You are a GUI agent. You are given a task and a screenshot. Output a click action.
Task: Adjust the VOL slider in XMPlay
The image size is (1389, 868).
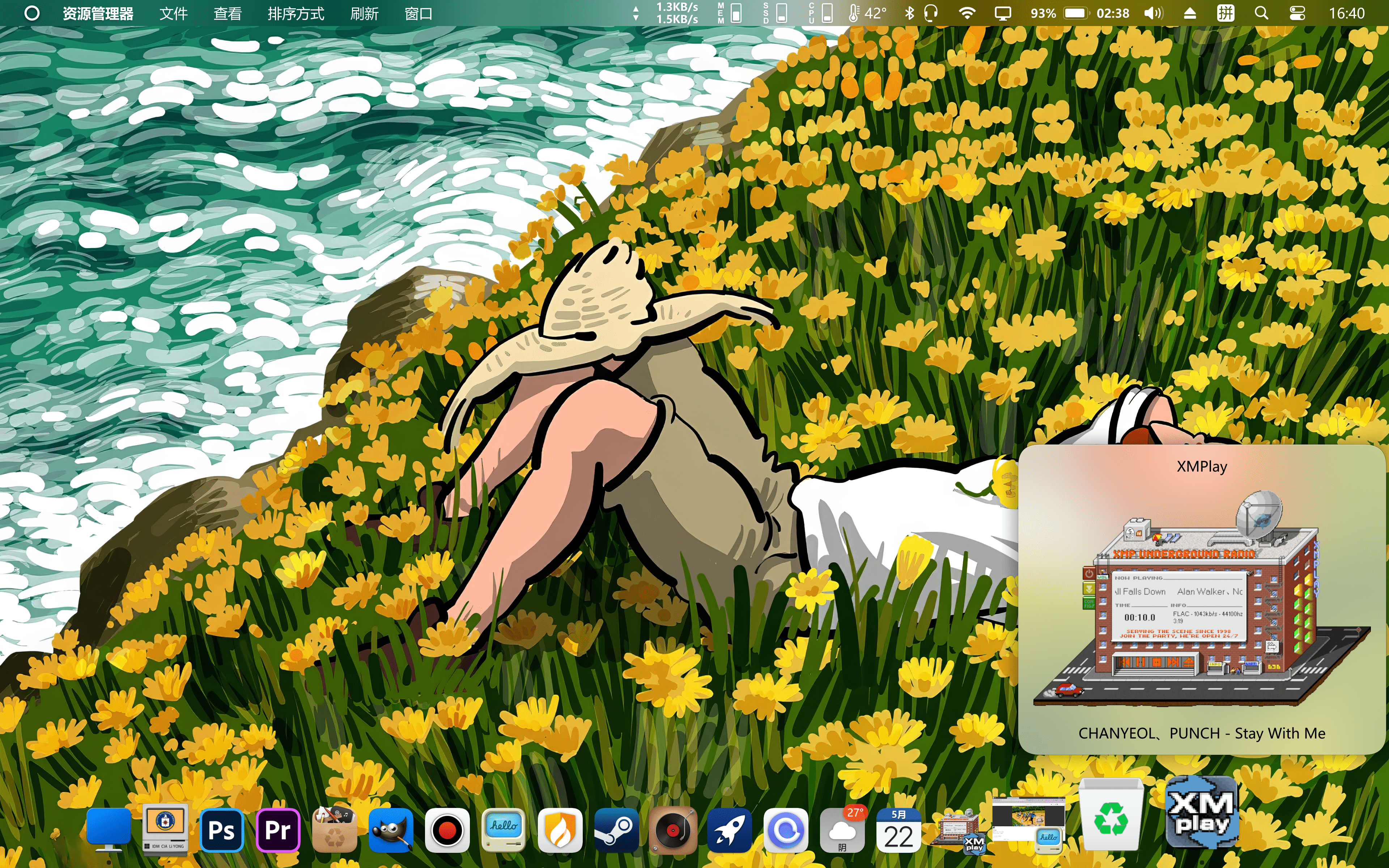[1103, 577]
